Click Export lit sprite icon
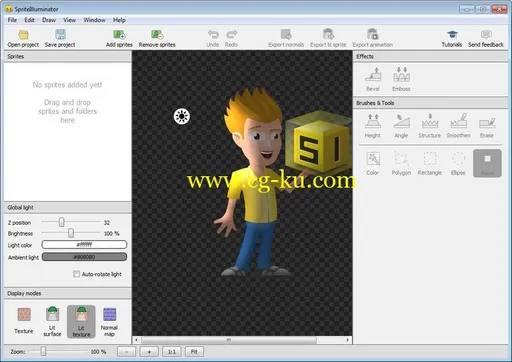Image resolution: width=512 pixels, height=362 pixels. [x=328, y=38]
